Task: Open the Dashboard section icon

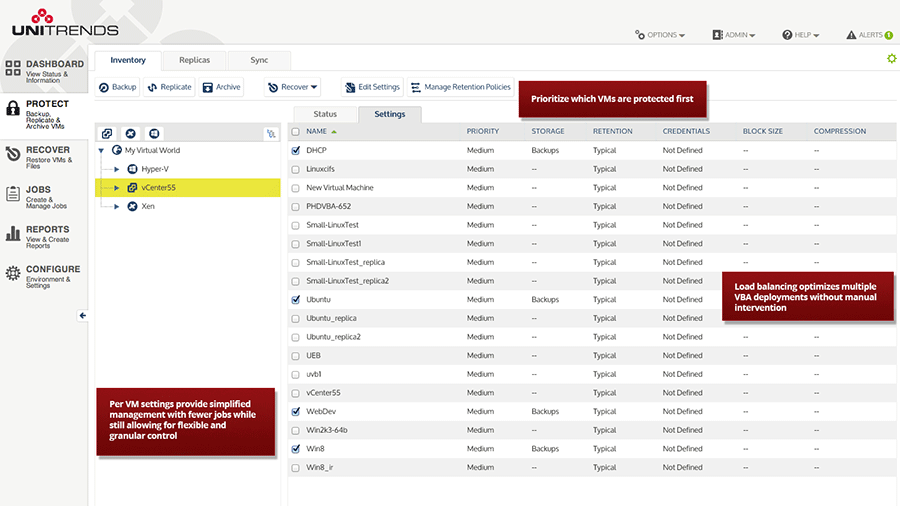Action: 13,68
